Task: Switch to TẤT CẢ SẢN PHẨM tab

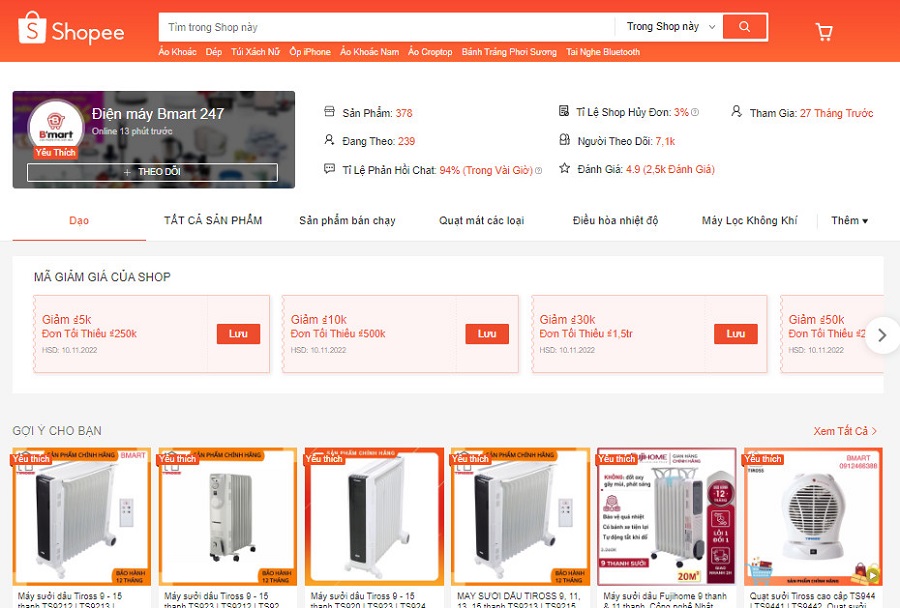Action: (213, 220)
